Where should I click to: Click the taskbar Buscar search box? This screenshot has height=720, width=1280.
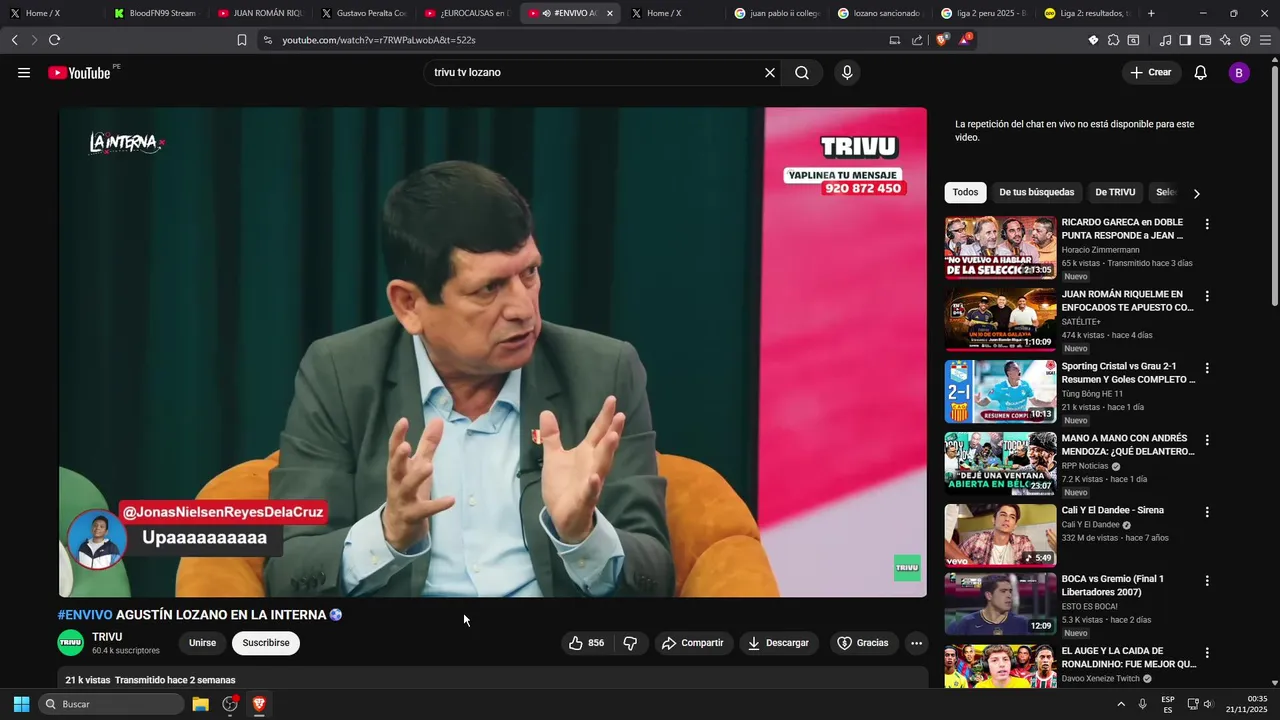(x=111, y=704)
